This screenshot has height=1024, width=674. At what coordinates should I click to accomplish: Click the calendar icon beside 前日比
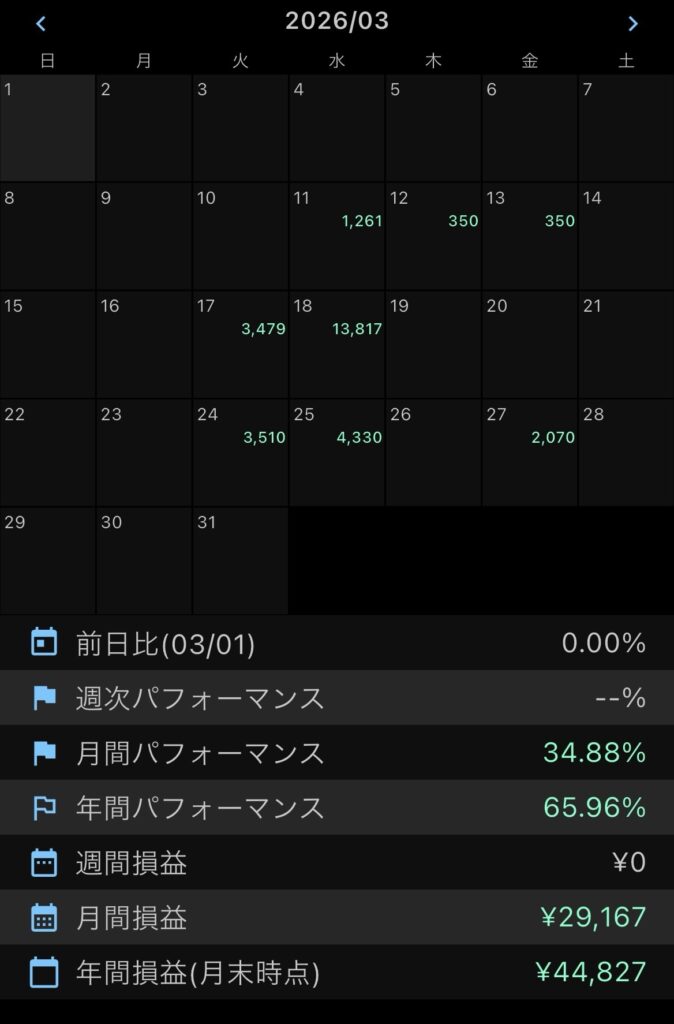pyautogui.click(x=44, y=643)
